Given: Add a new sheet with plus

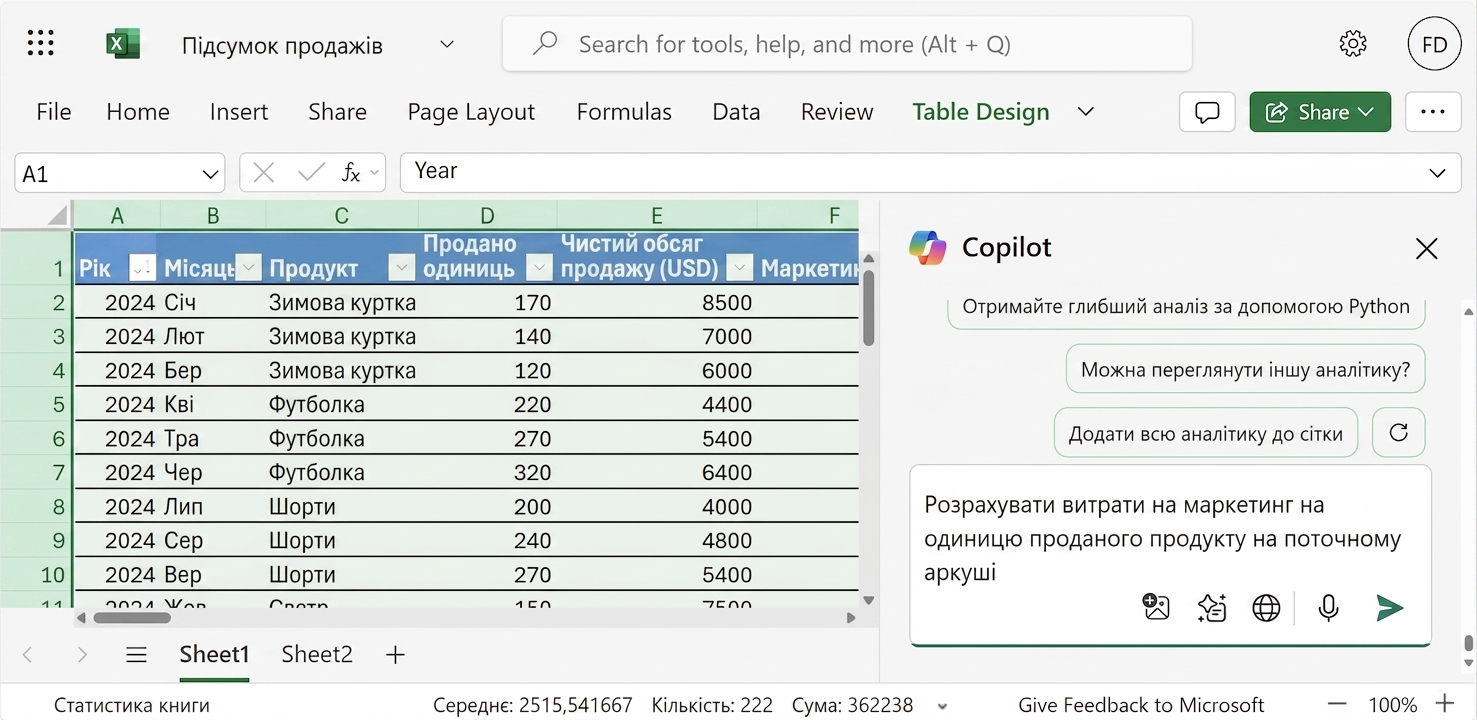Looking at the screenshot, I should coord(395,655).
